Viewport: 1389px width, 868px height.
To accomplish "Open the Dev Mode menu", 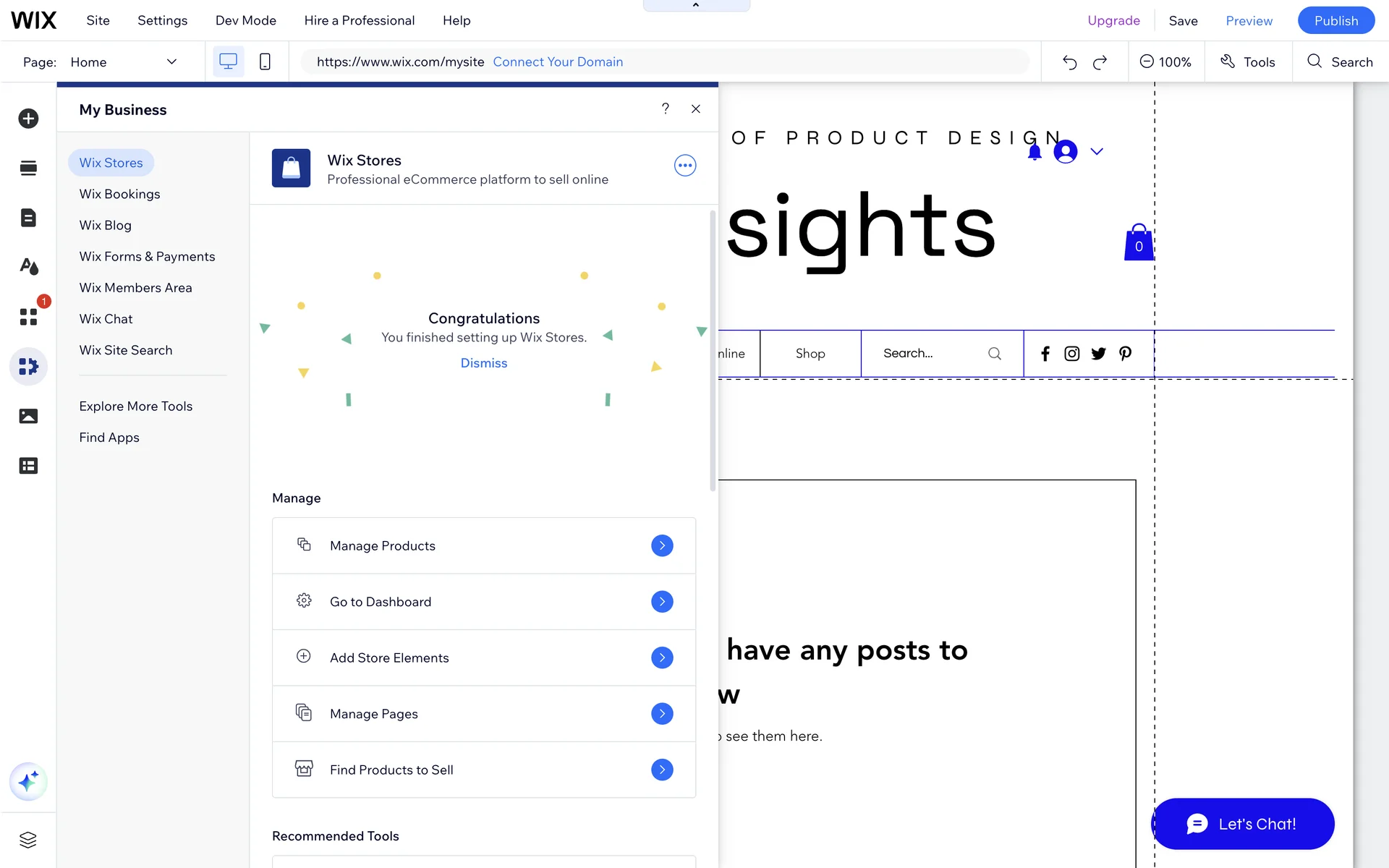I will 245,20.
